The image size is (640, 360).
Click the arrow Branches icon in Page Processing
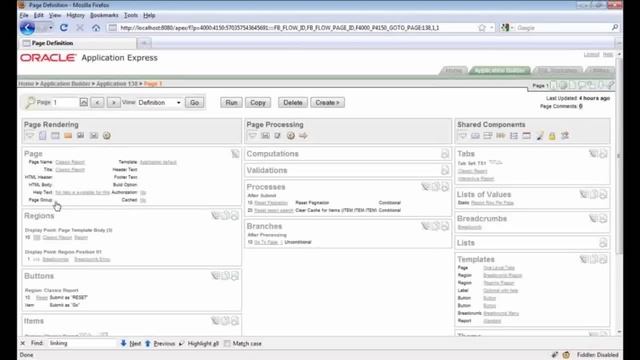click(x=303, y=136)
